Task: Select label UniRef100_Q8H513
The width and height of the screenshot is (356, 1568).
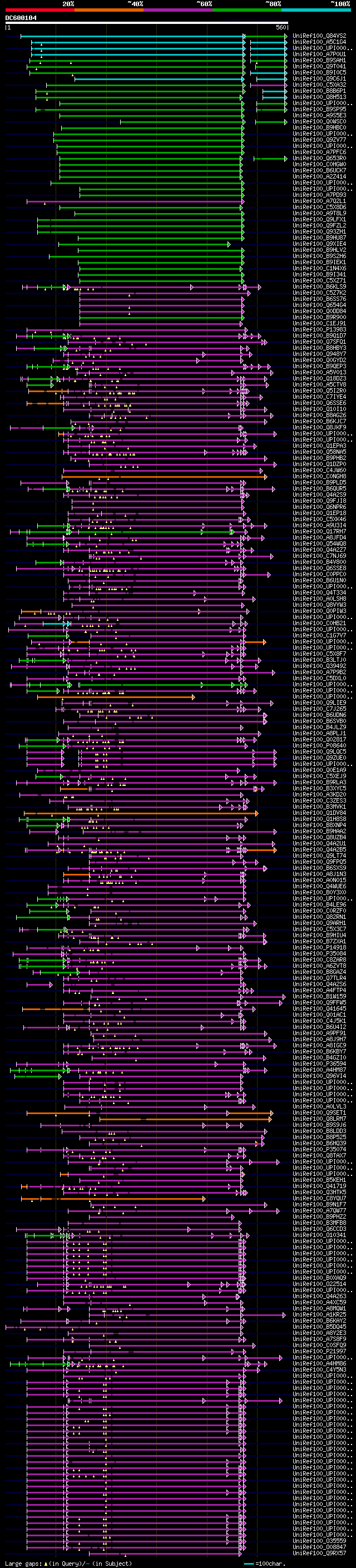Action: pos(319,97)
